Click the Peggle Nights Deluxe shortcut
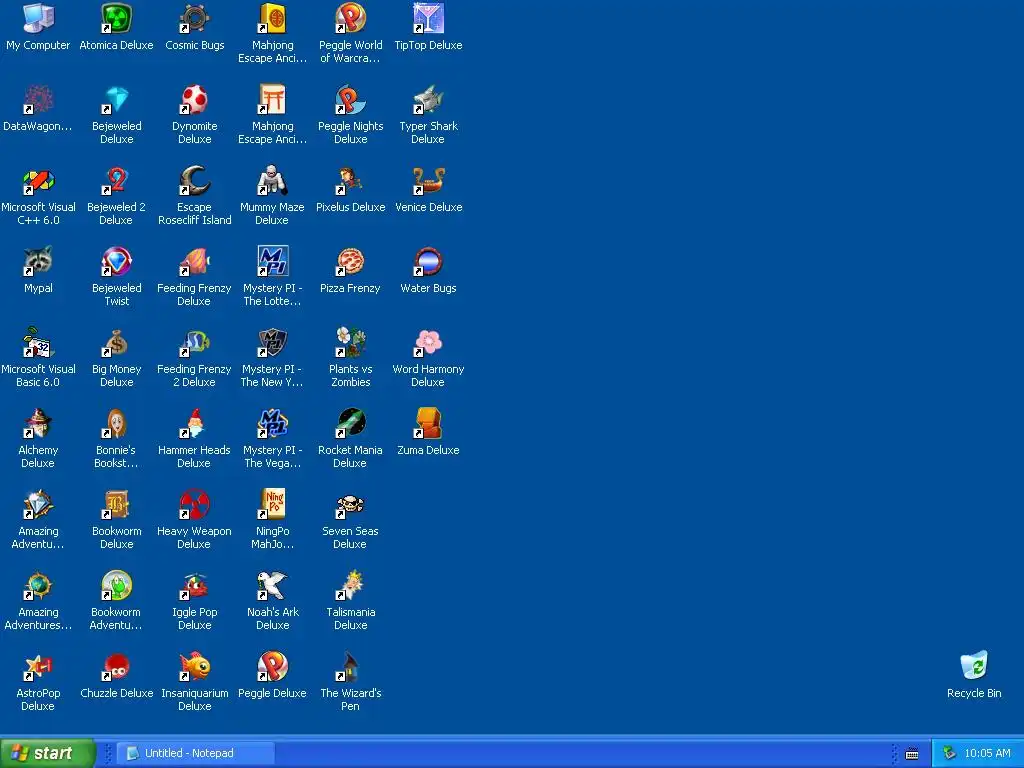Viewport: 1024px width, 768px height. tap(350, 99)
